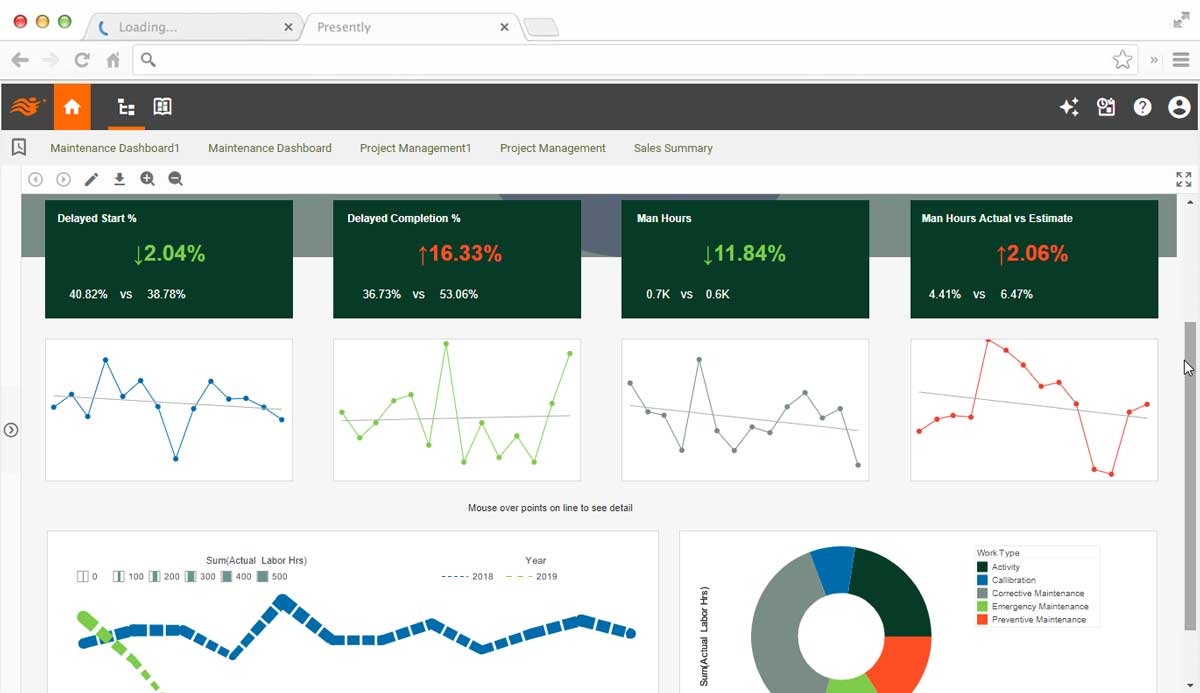
Task: Toggle the 2019 series in line chart legend
Action: click(x=547, y=576)
